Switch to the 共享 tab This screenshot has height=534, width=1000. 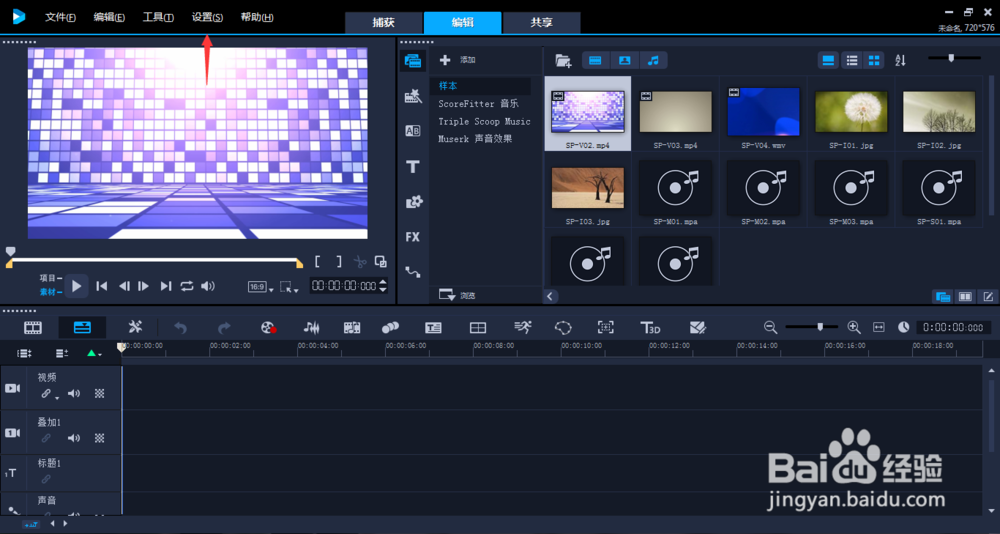tap(541, 22)
